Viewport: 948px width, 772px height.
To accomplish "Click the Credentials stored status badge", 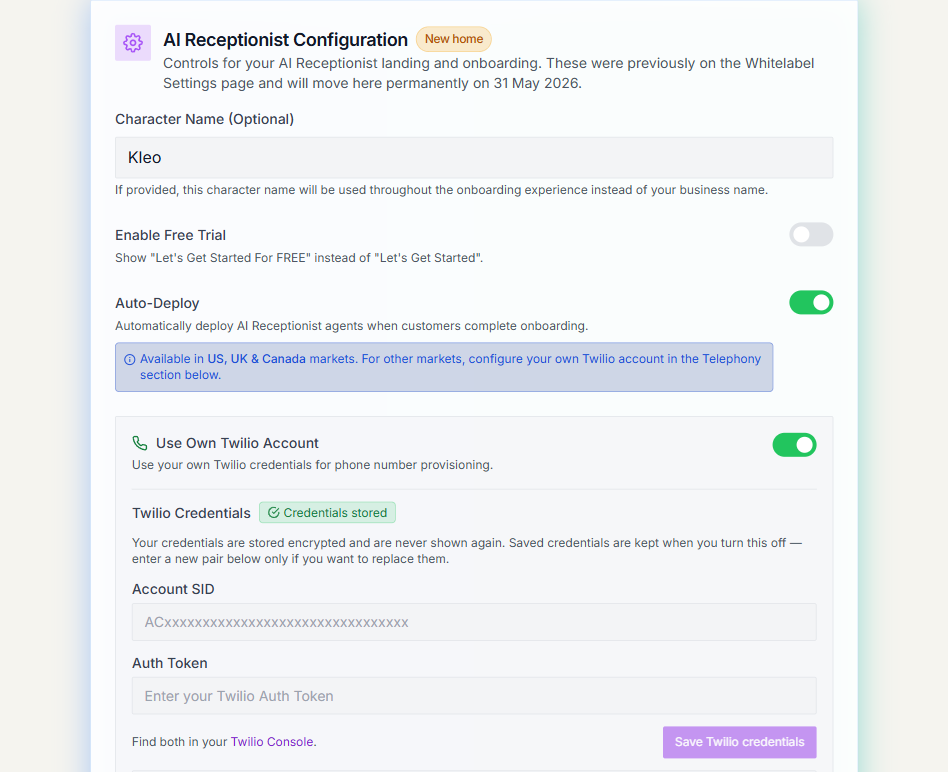I will [328, 513].
